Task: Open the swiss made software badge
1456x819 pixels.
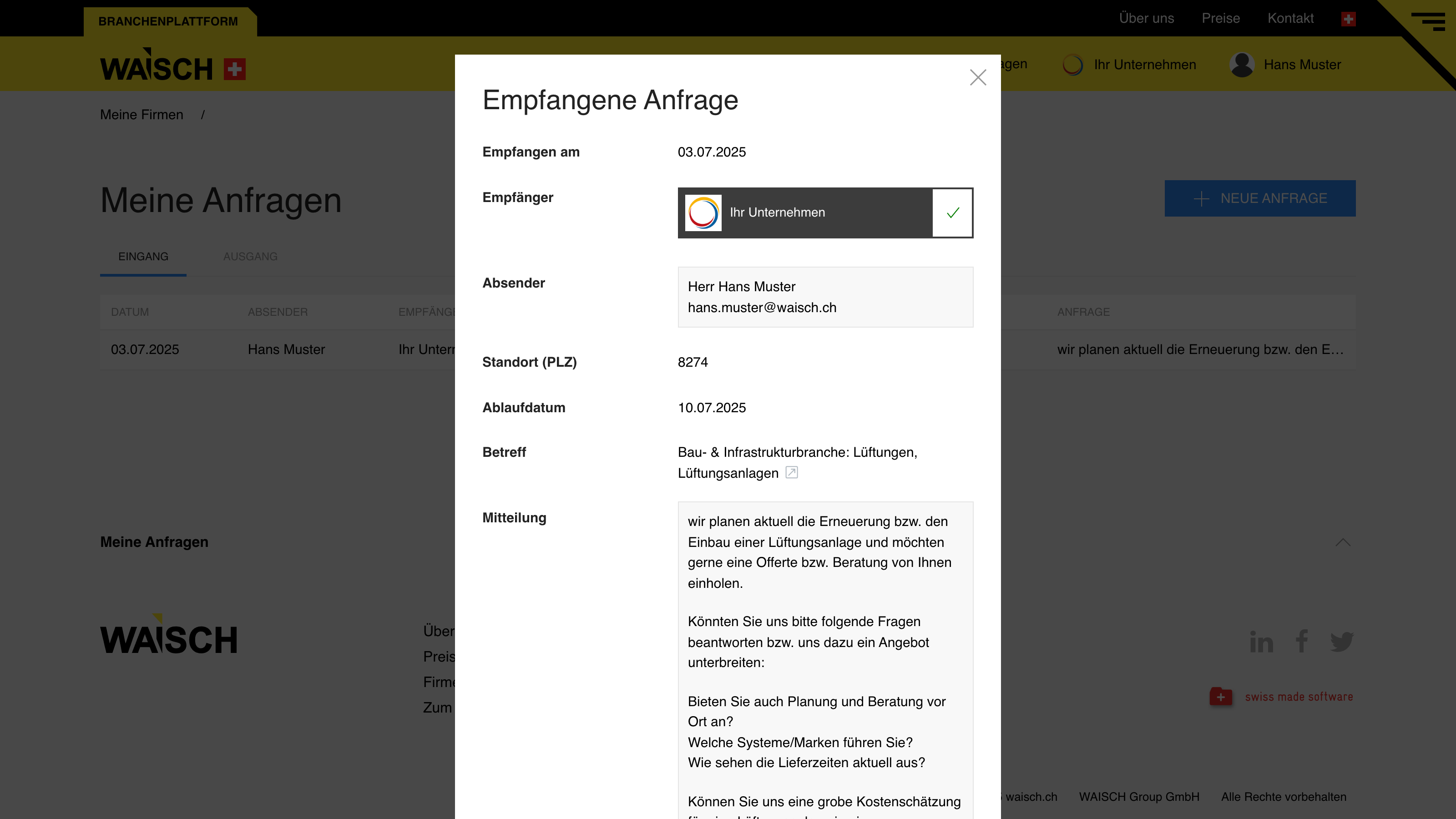Action: (x=1281, y=696)
